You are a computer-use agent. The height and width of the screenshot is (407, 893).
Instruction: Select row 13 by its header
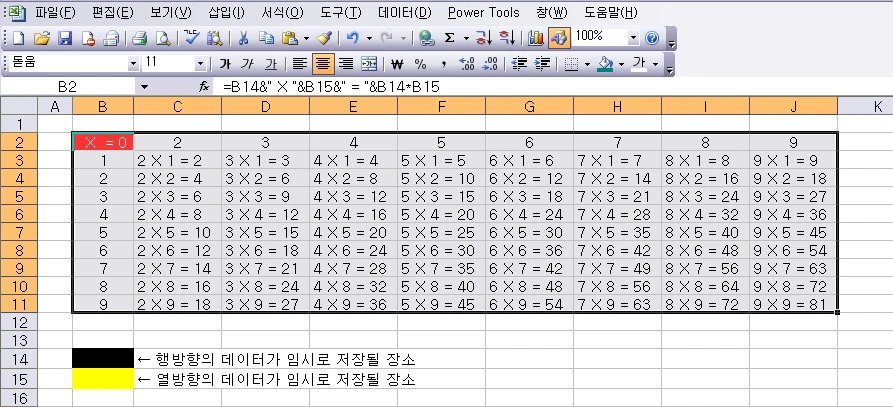click(x=19, y=340)
